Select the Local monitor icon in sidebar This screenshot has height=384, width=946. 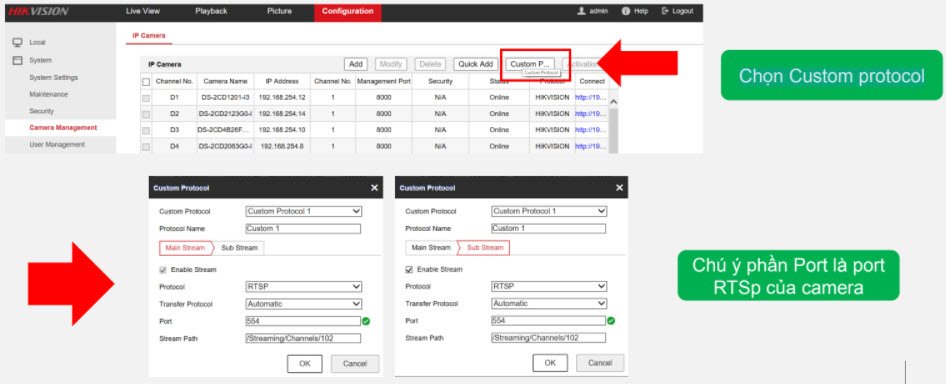[x=18, y=42]
